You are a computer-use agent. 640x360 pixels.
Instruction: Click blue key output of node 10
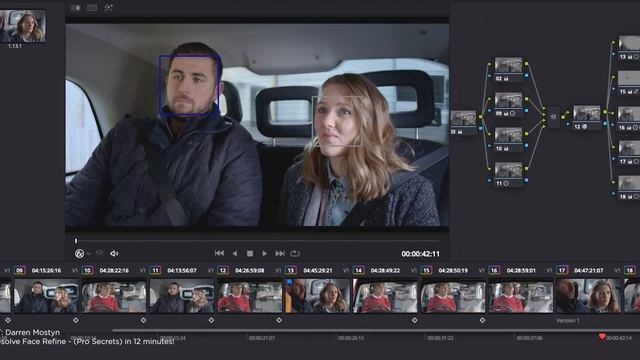[x=527, y=145]
